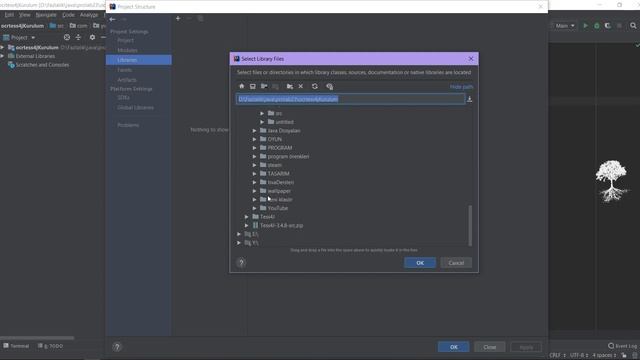Expand External Libraries in Project tree
The height and width of the screenshot is (360, 640).
(2, 56)
